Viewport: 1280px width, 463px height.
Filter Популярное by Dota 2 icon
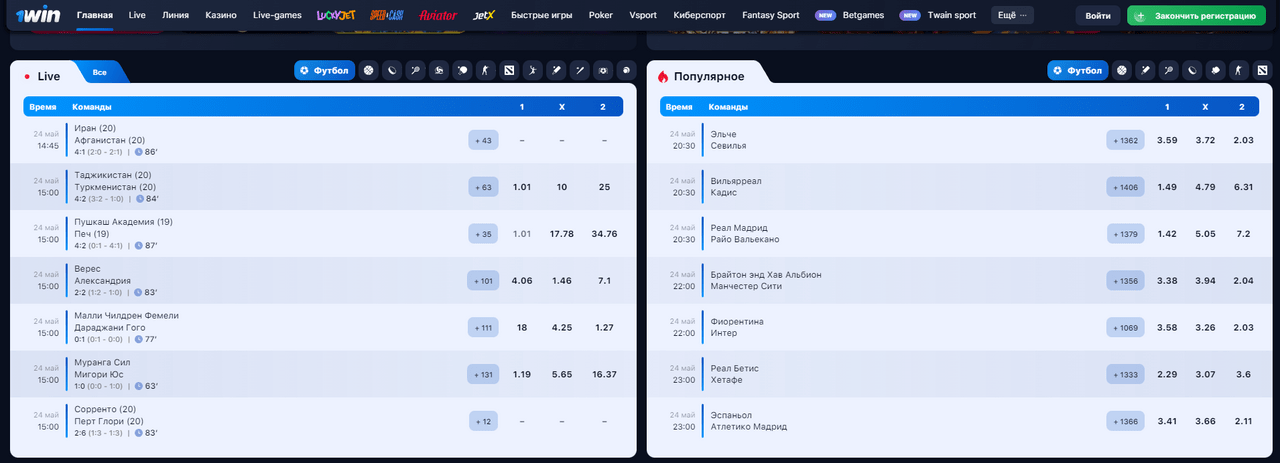[1262, 71]
